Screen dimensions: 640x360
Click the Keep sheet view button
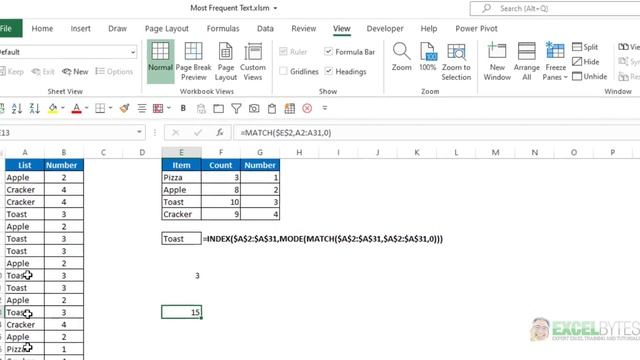tap(11, 71)
